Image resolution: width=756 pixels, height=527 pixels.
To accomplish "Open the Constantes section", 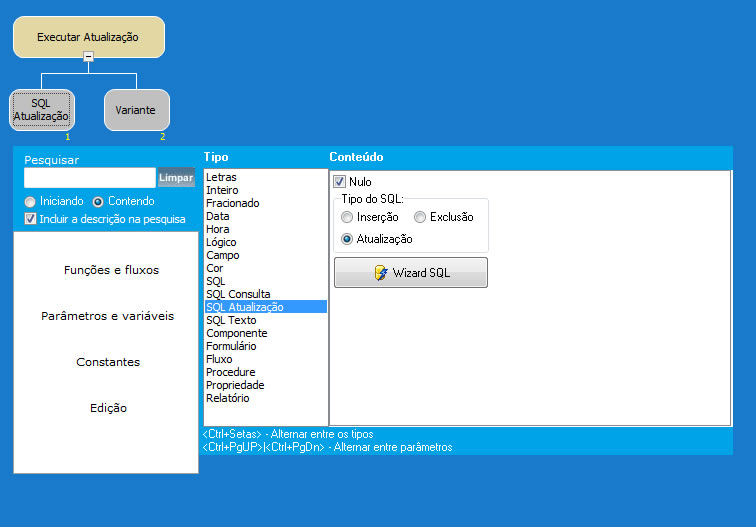I will click(x=108, y=362).
